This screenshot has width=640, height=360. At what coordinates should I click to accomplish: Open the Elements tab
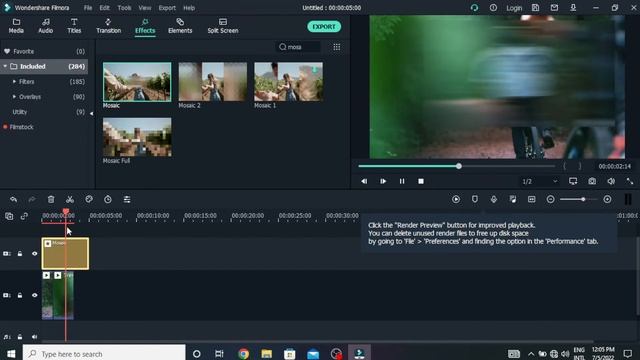click(x=180, y=26)
